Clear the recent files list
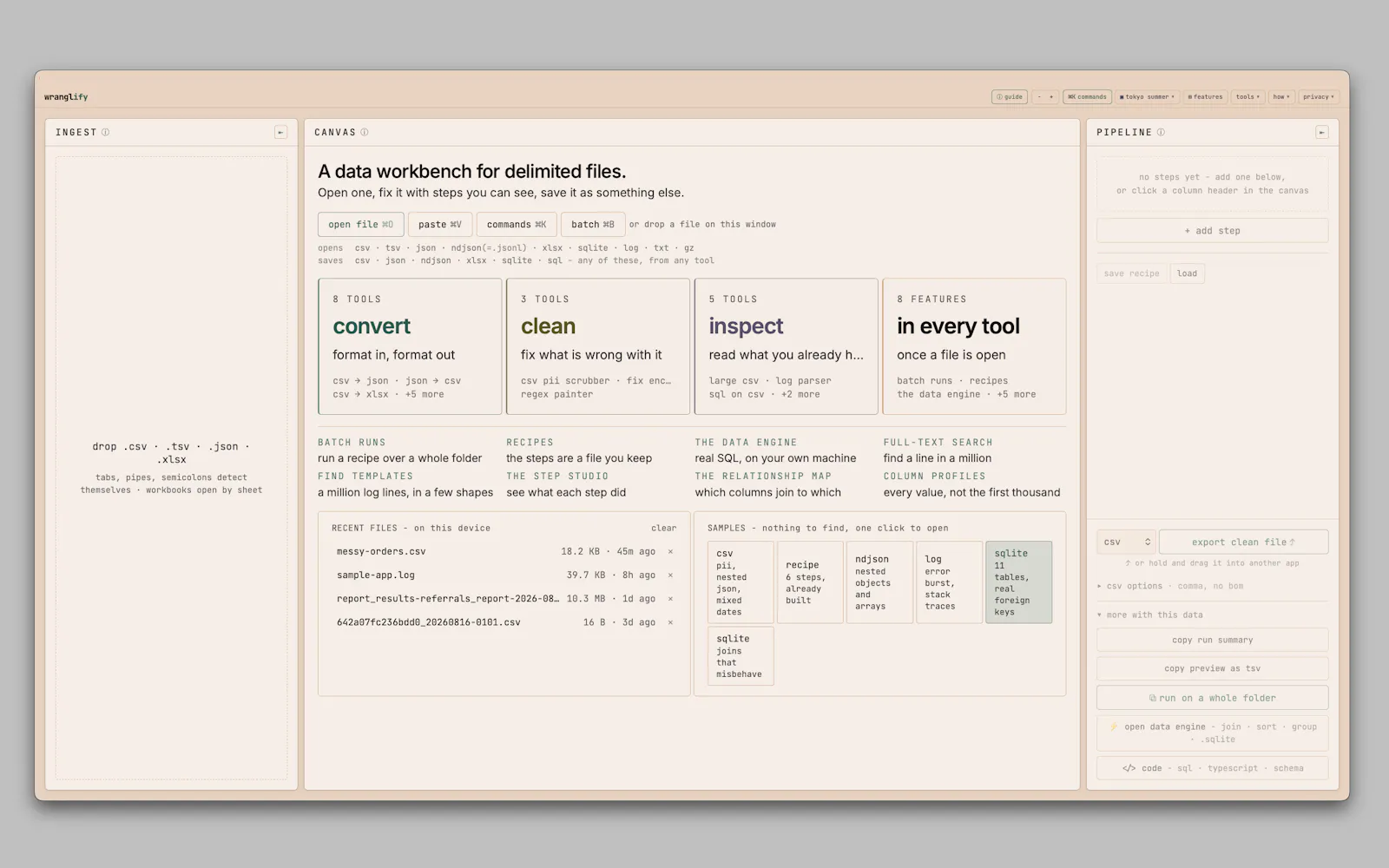This screenshot has height=868, width=1389. pos(664,529)
